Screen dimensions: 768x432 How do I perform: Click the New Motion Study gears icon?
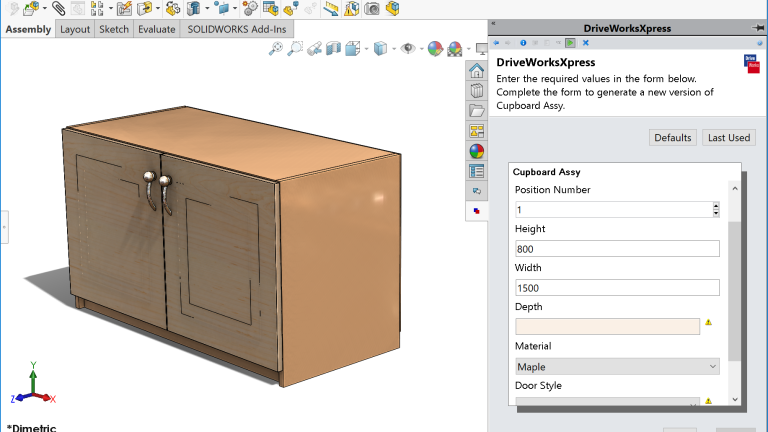point(250,8)
